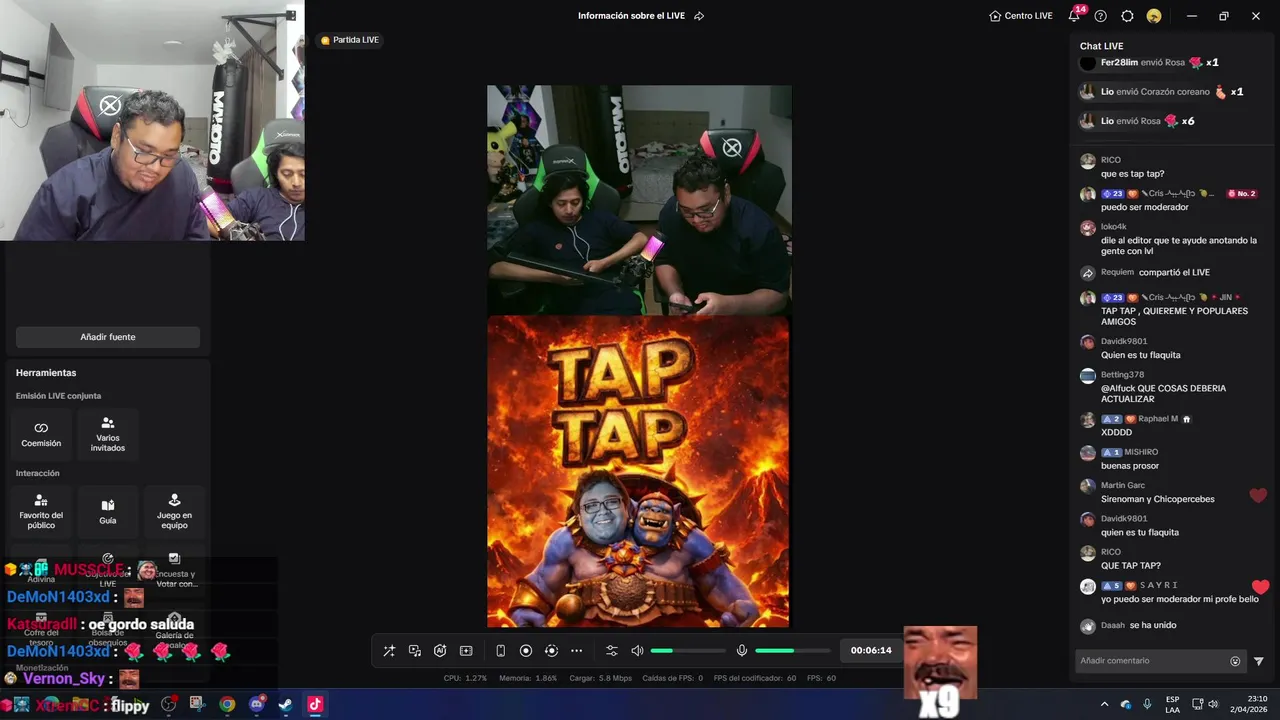
Task: Open the audio mixer settings icon
Action: [612, 651]
